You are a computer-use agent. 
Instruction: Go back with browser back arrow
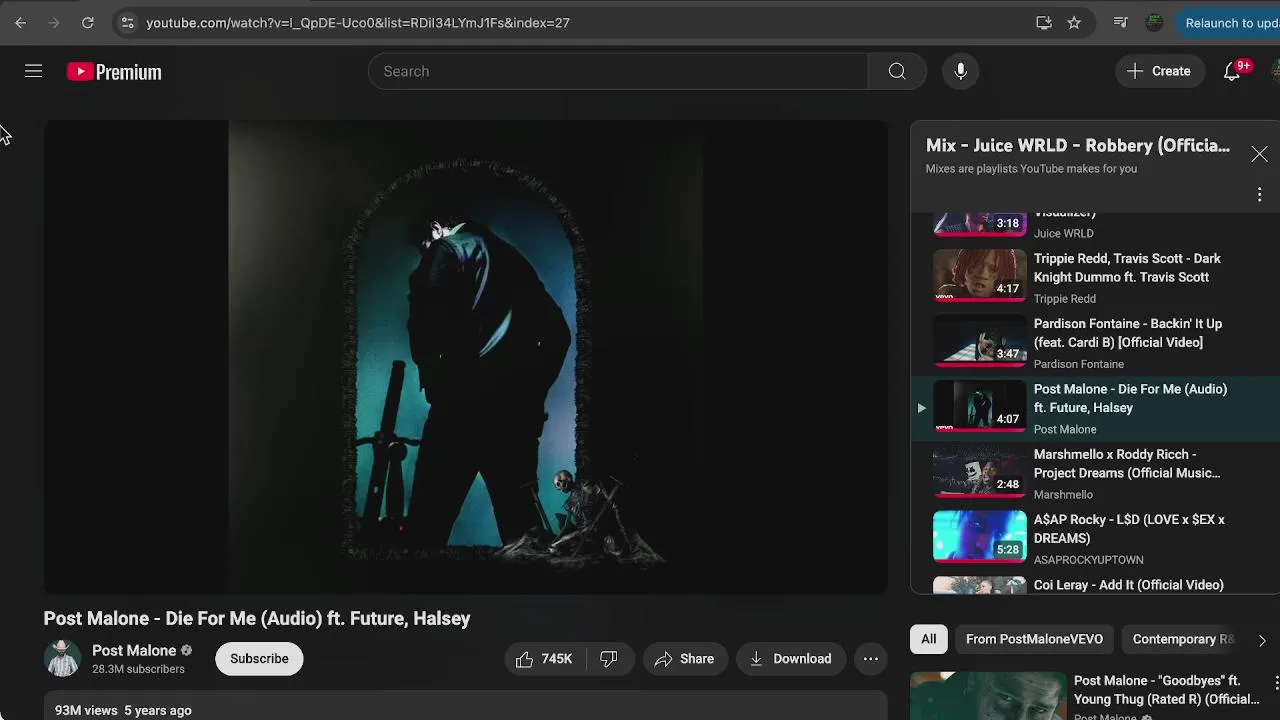pyautogui.click(x=20, y=22)
